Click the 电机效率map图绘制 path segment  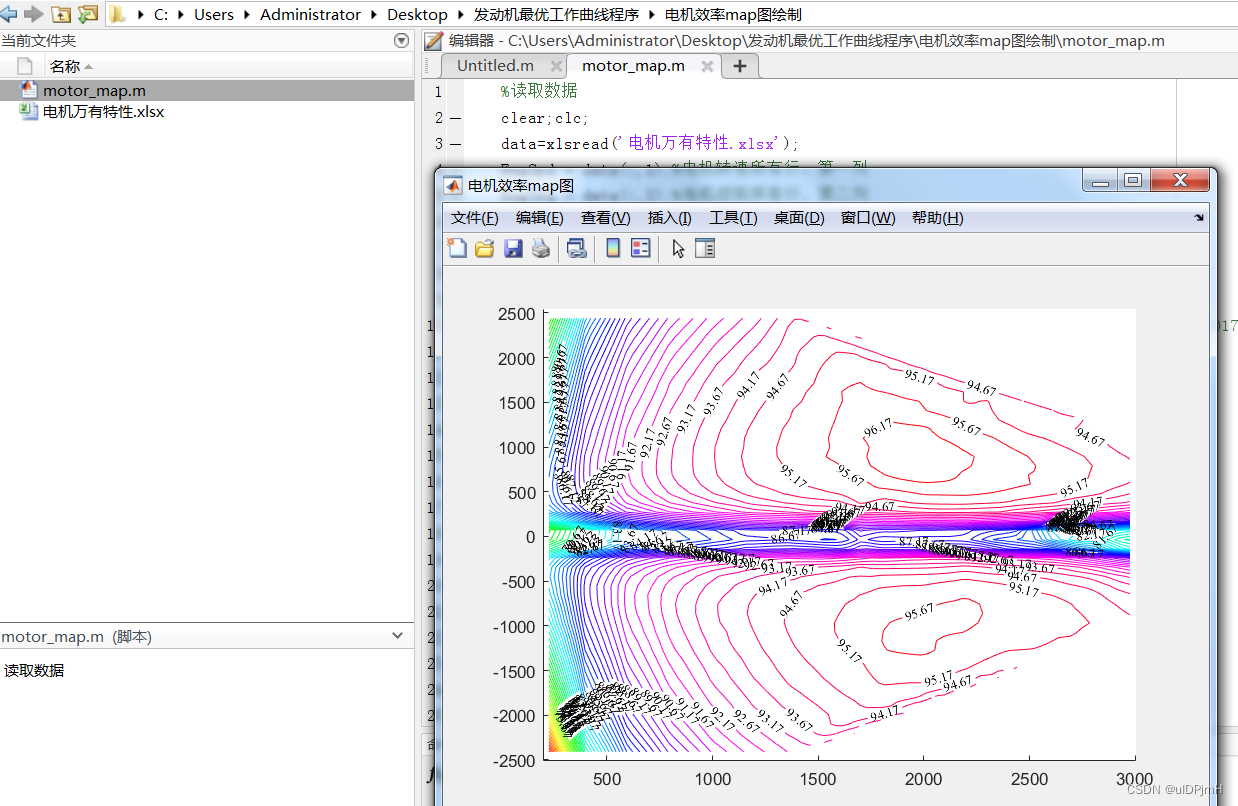coord(733,15)
